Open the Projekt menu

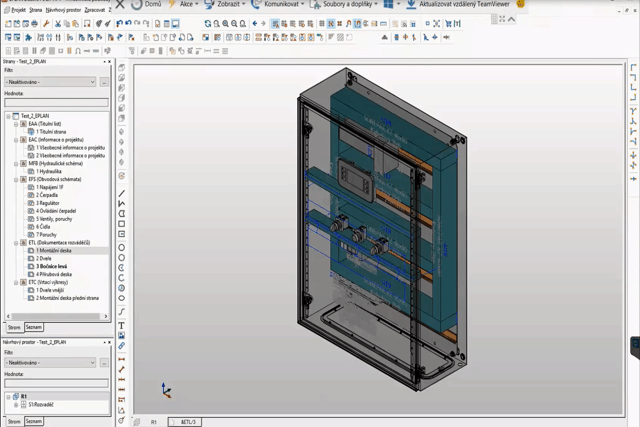pos(18,10)
